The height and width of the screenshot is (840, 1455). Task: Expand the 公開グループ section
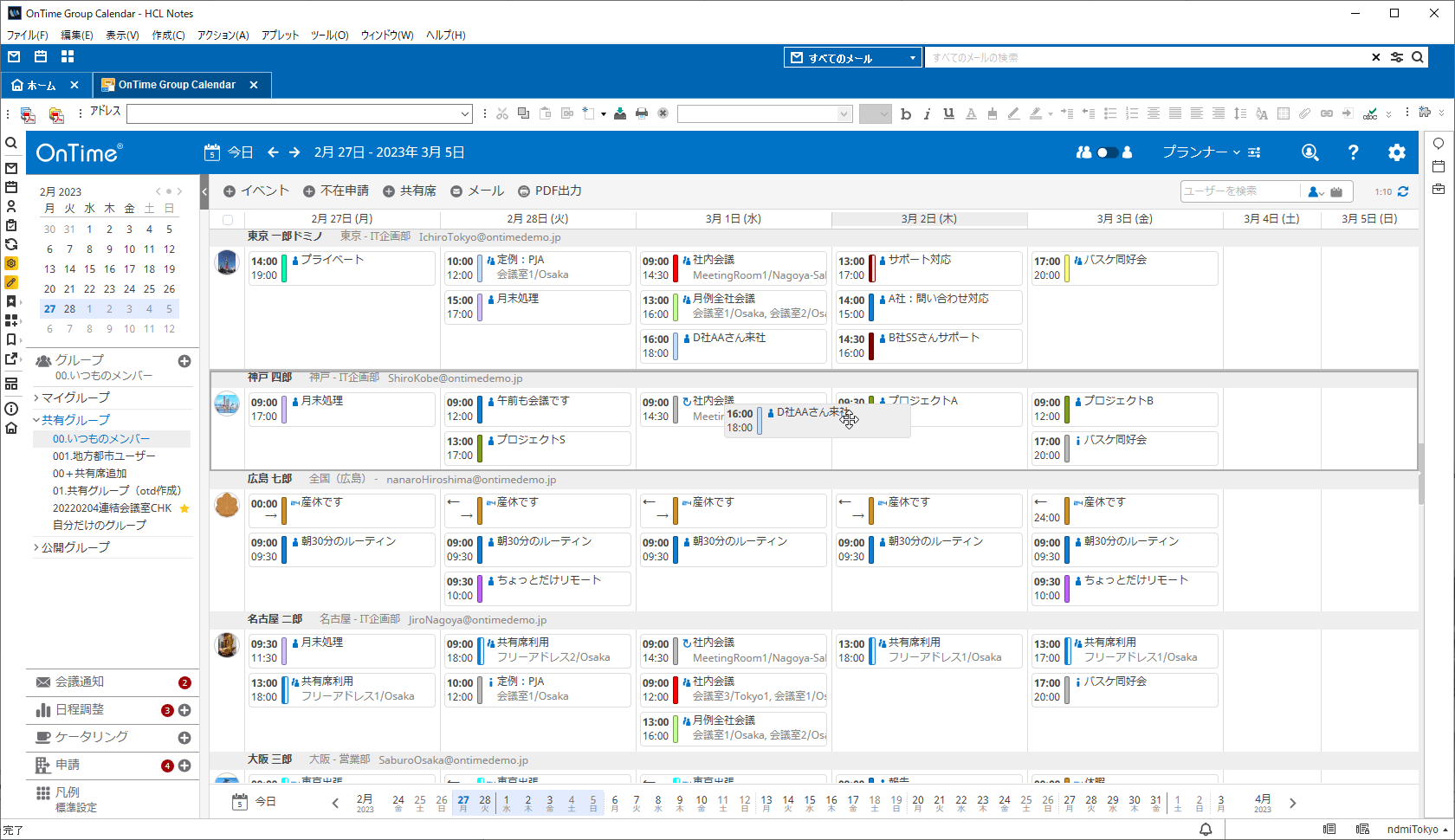pyautogui.click(x=36, y=547)
